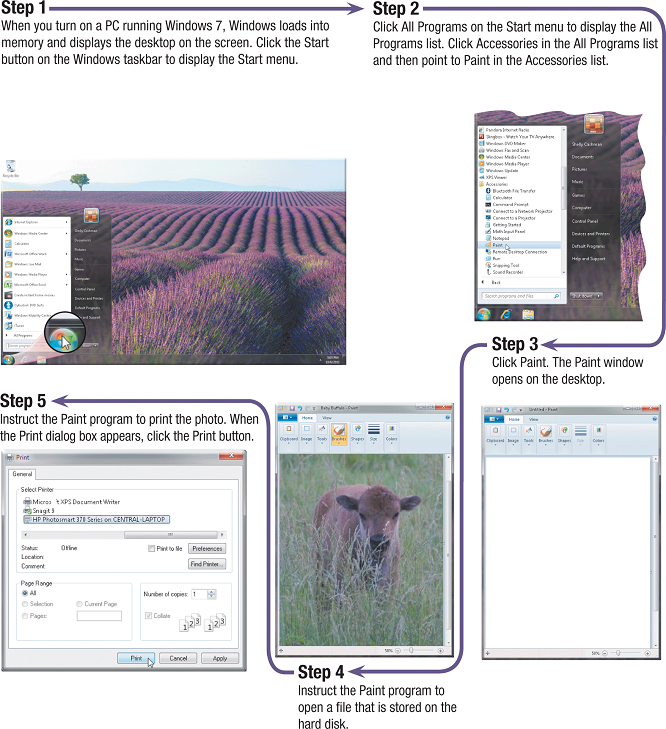Screen dimensions: 666x729
Task: Click the Undo icon in the Untitled Paint title bar
Action: pyautogui.click(x=506, y=410)
